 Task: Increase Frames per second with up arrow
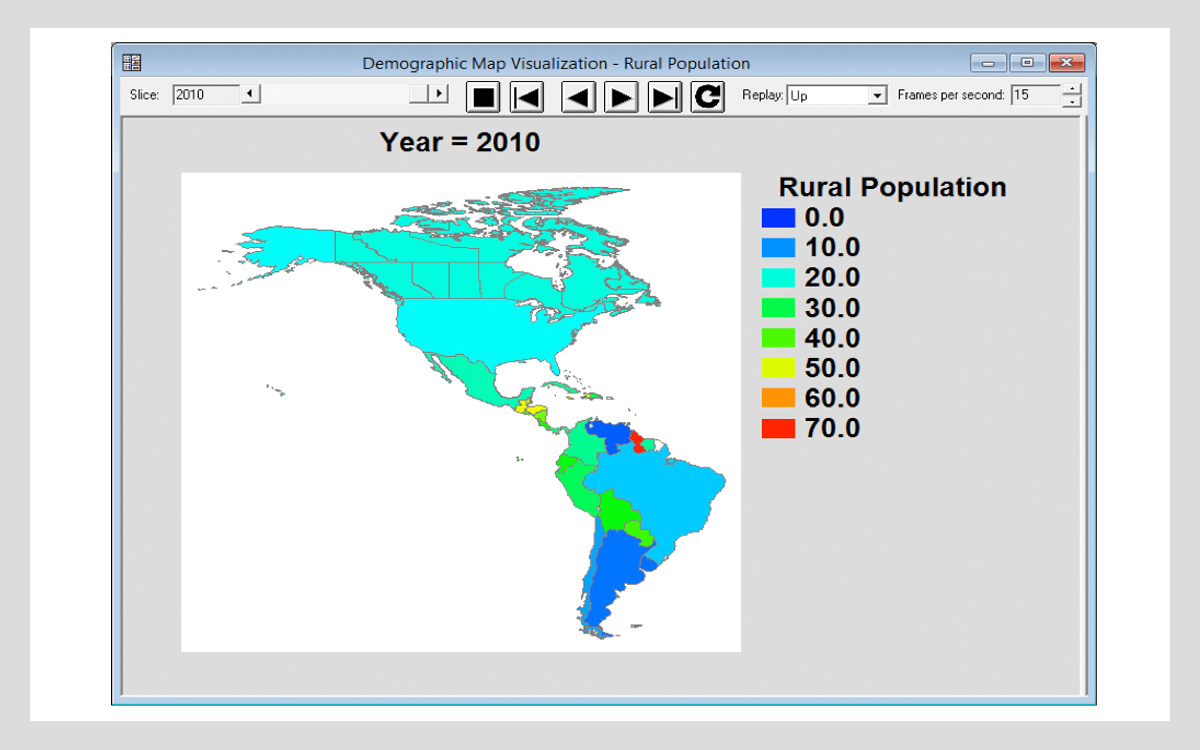tap(1073, 90)
